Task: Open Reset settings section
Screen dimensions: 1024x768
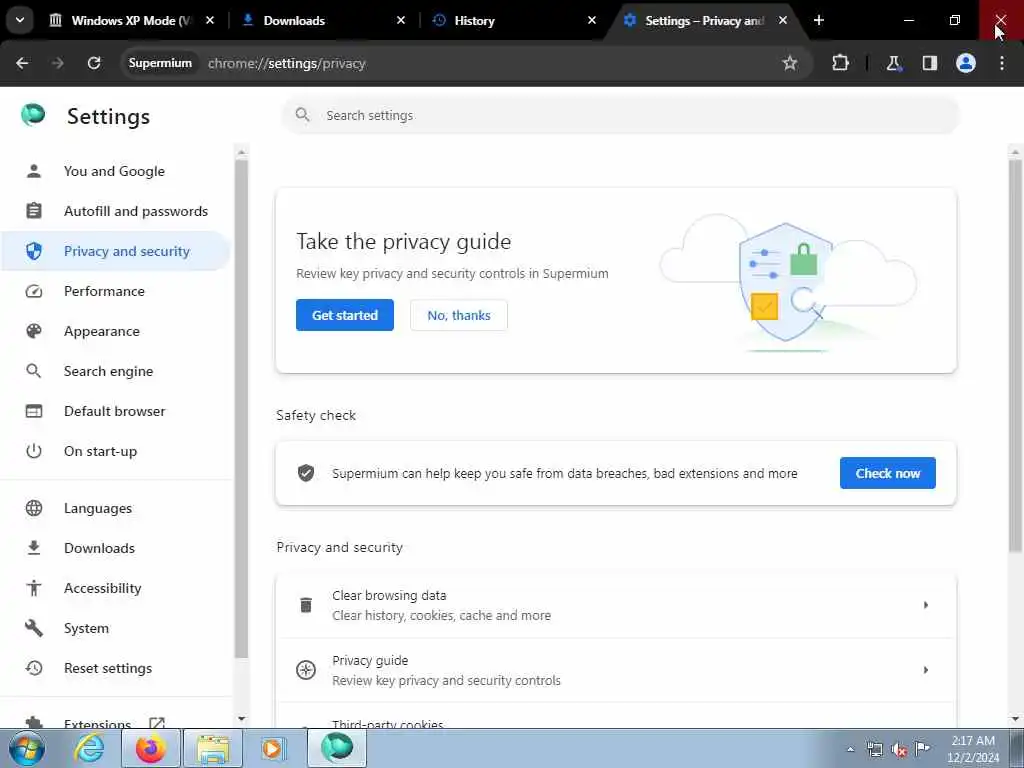Action: (x=115, y=668)
